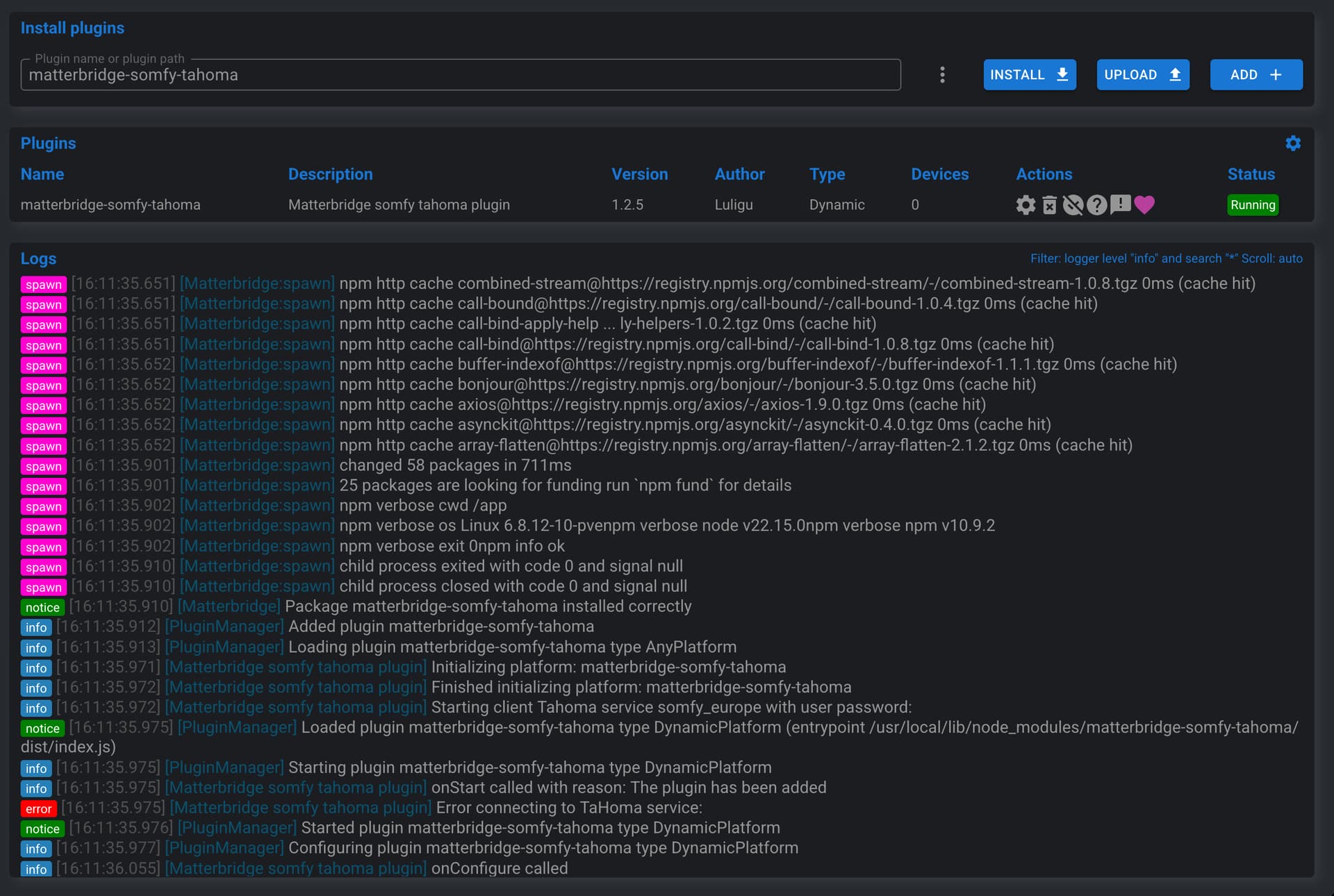Open plugin help question mark icon
1334x896 pixels.
click(x=1096, y=205)
